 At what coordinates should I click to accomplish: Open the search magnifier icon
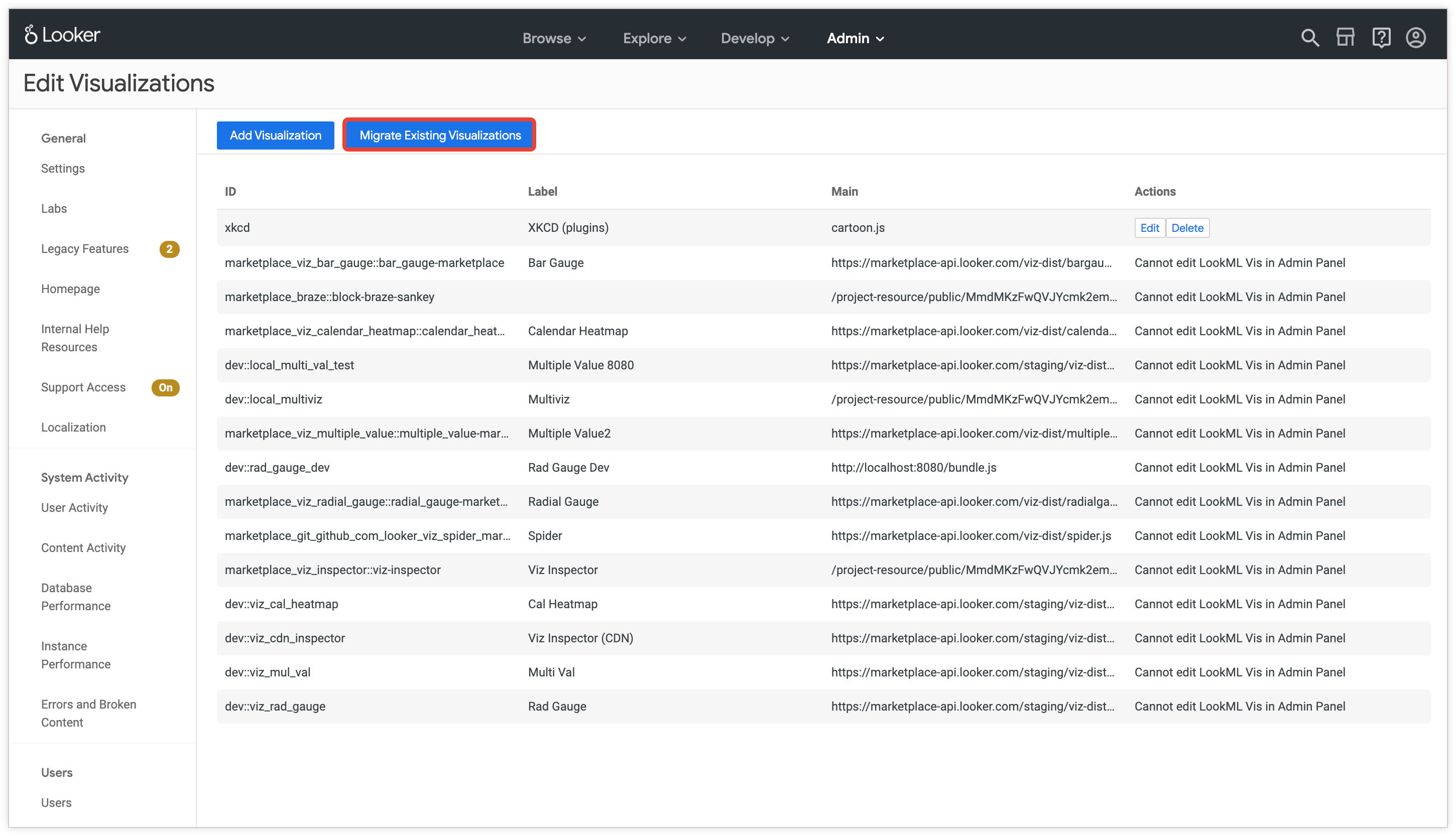pyautogui.click(x=1309, y=38)
